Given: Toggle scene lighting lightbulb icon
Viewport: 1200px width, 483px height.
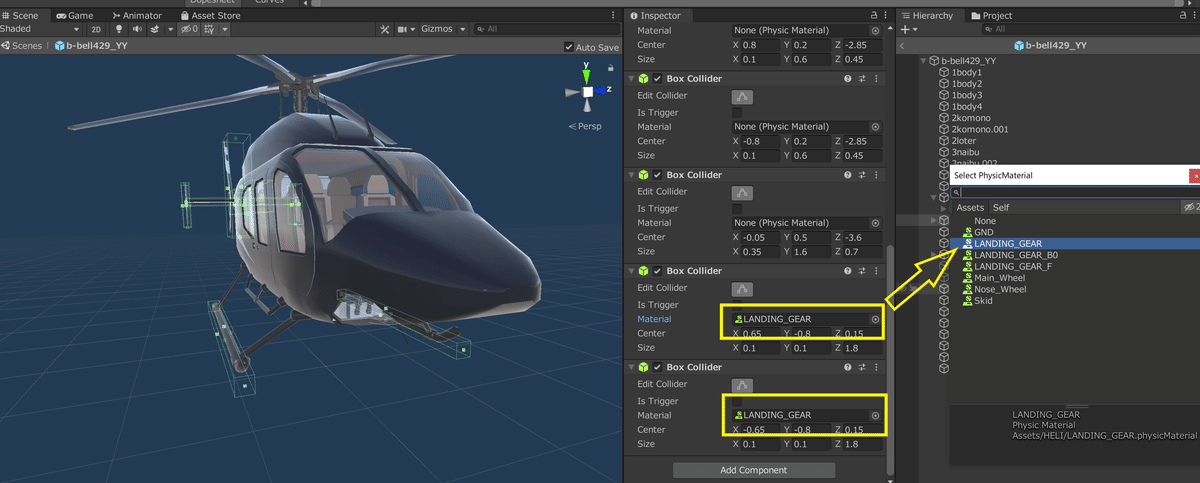Looking at the screenshot, I should [x=119, y=29].
